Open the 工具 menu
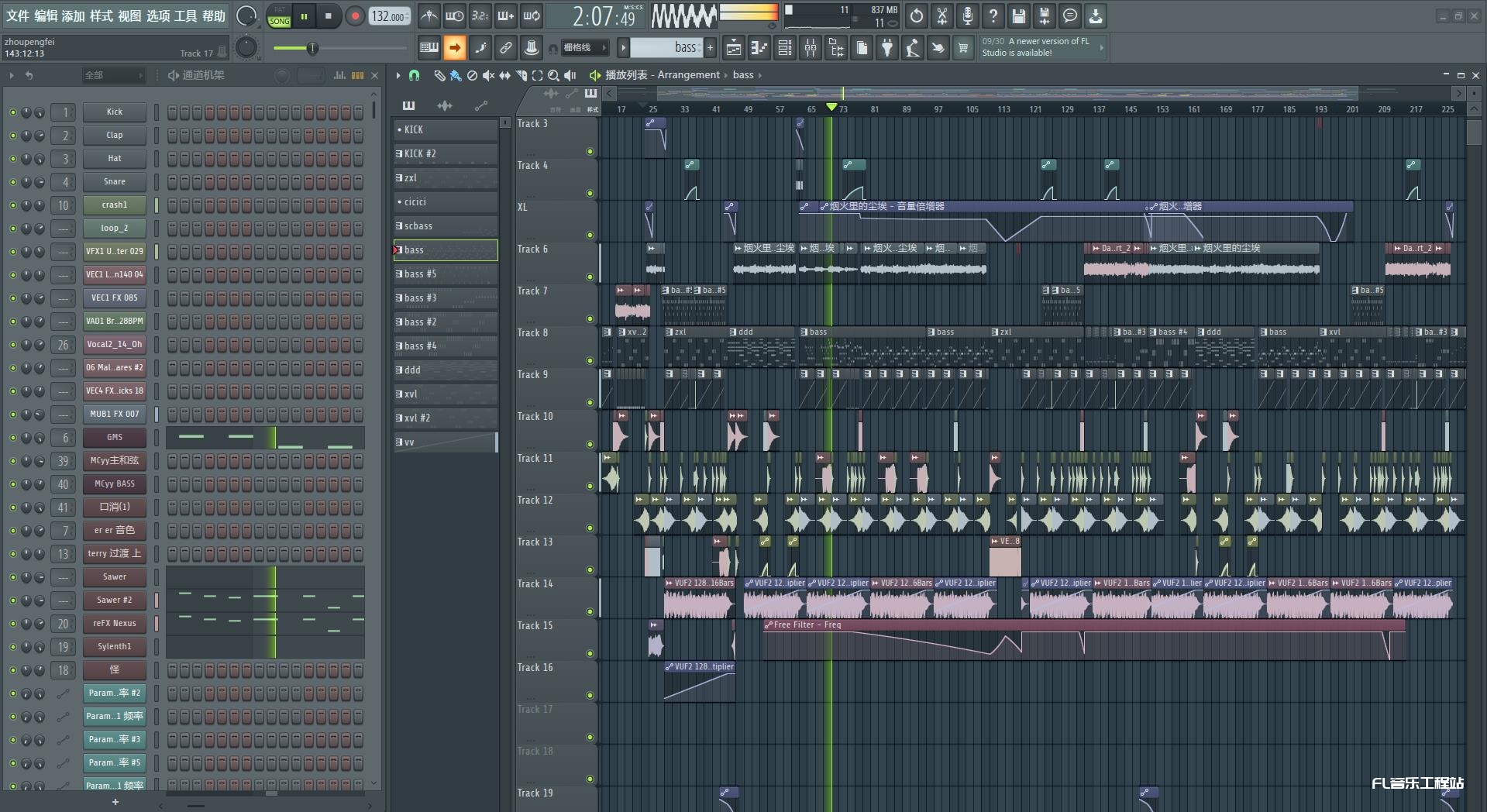The width and height of the screenshot is (1487, 812). pos(185,15)
